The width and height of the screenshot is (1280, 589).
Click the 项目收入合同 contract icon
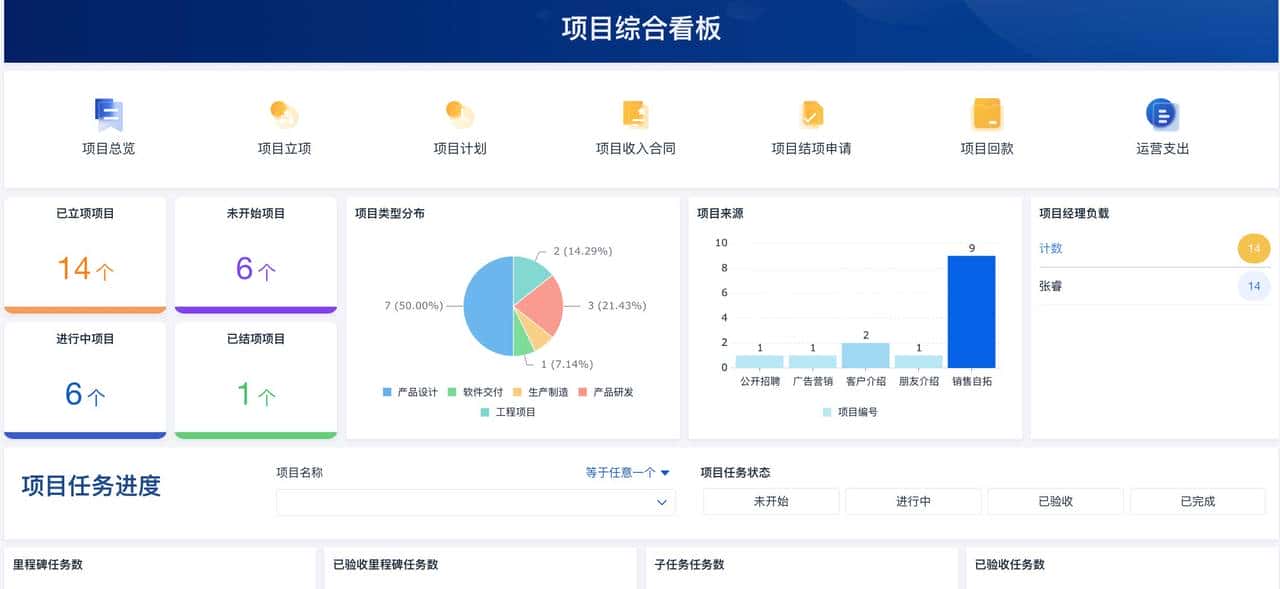click(x=634, y=120)
